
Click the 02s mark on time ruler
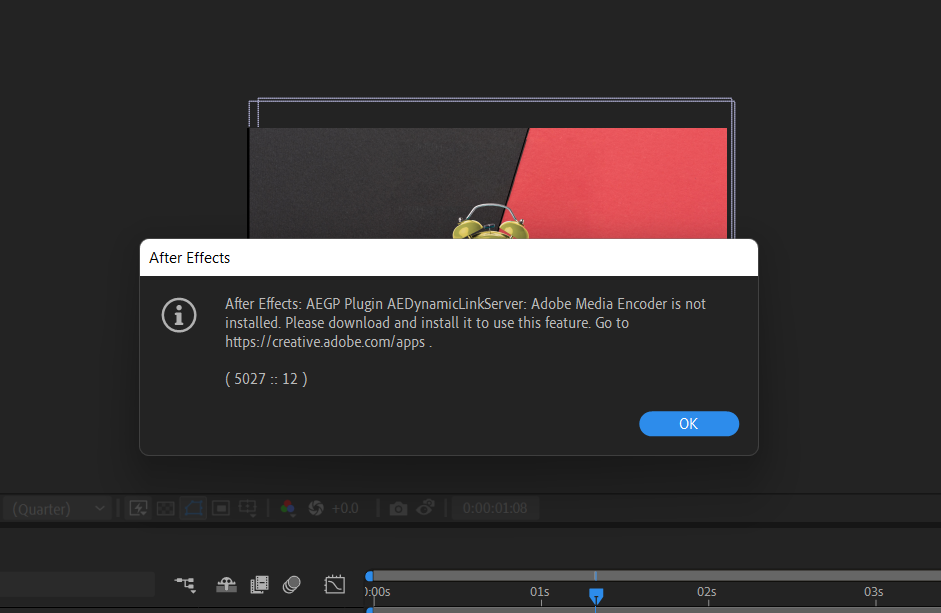[x=706, y=592]
